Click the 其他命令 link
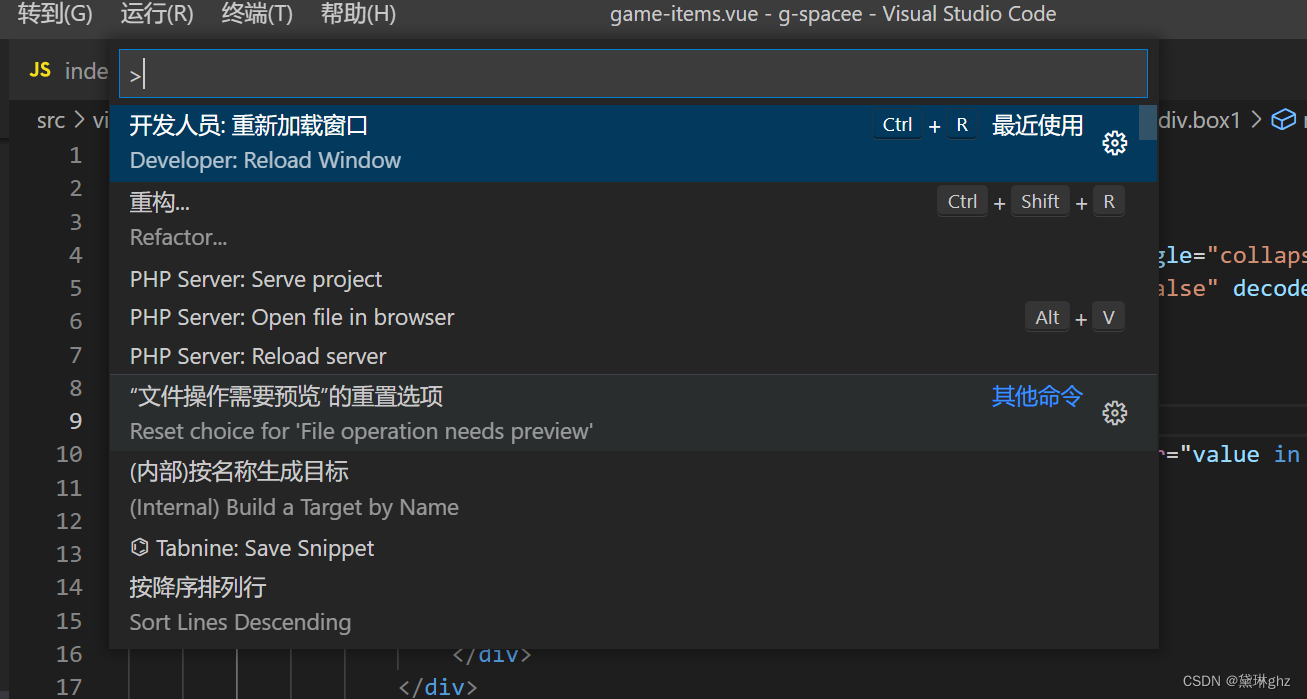This screenshot has height=699, width=1307. pos(1037,396)
